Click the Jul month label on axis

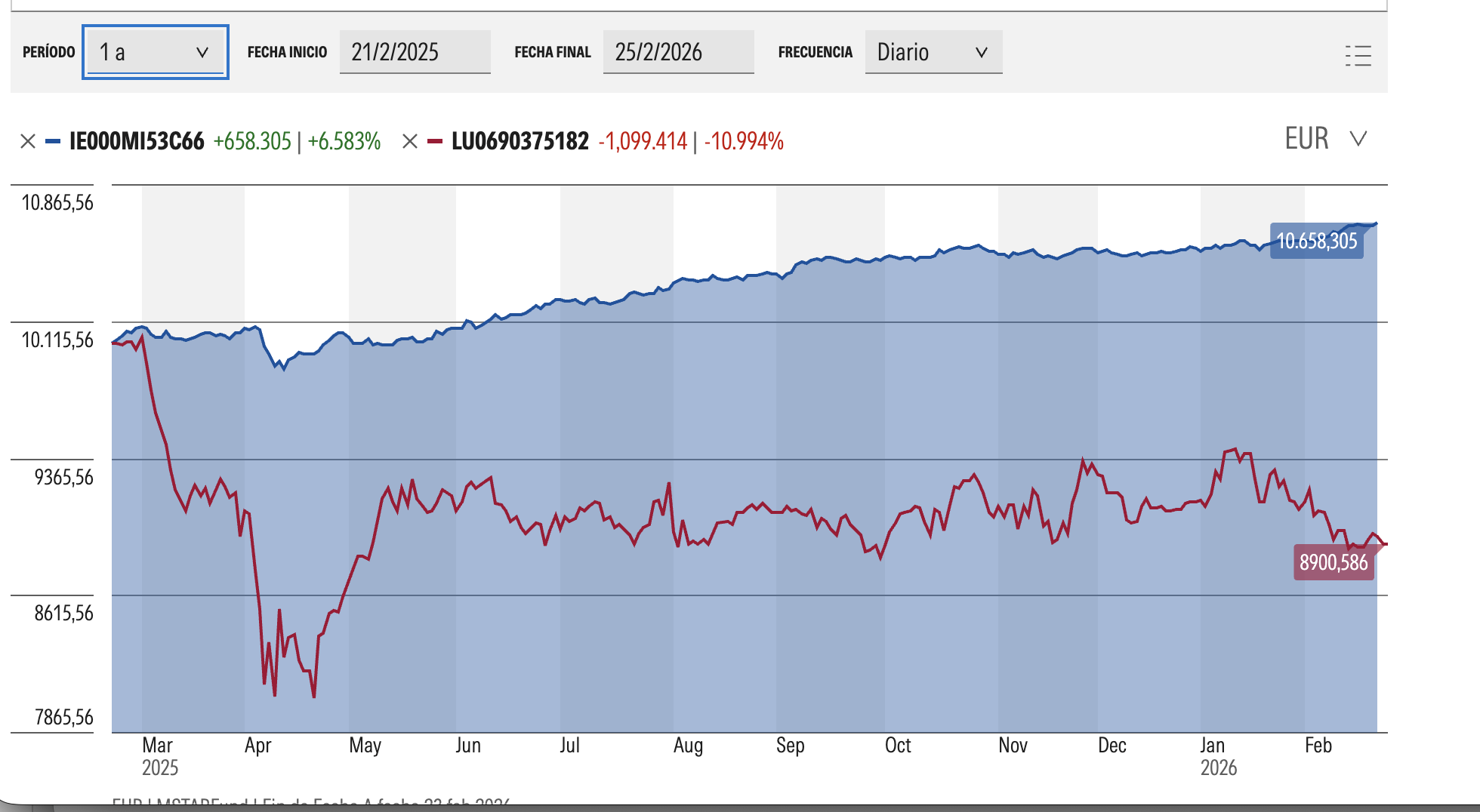pos(569,746)
